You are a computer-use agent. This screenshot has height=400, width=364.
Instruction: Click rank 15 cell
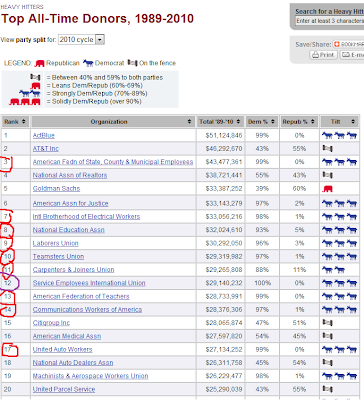[x=16, y=323]
